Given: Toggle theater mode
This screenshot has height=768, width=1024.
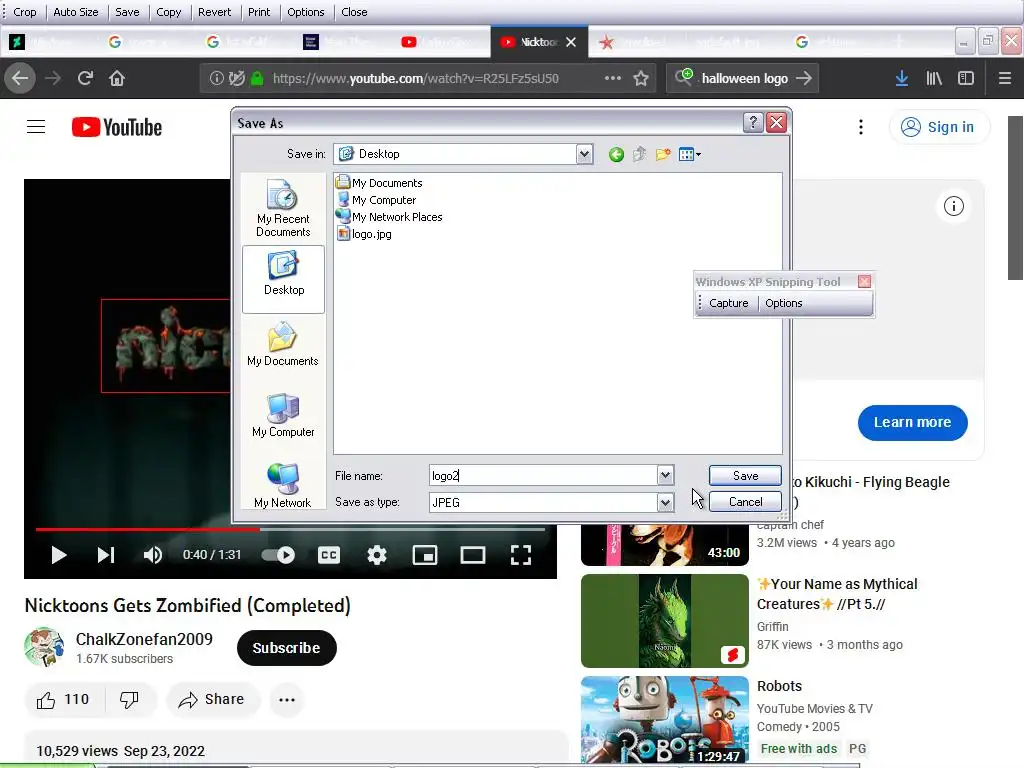Looking at the screenshot, I should (473, 555).
